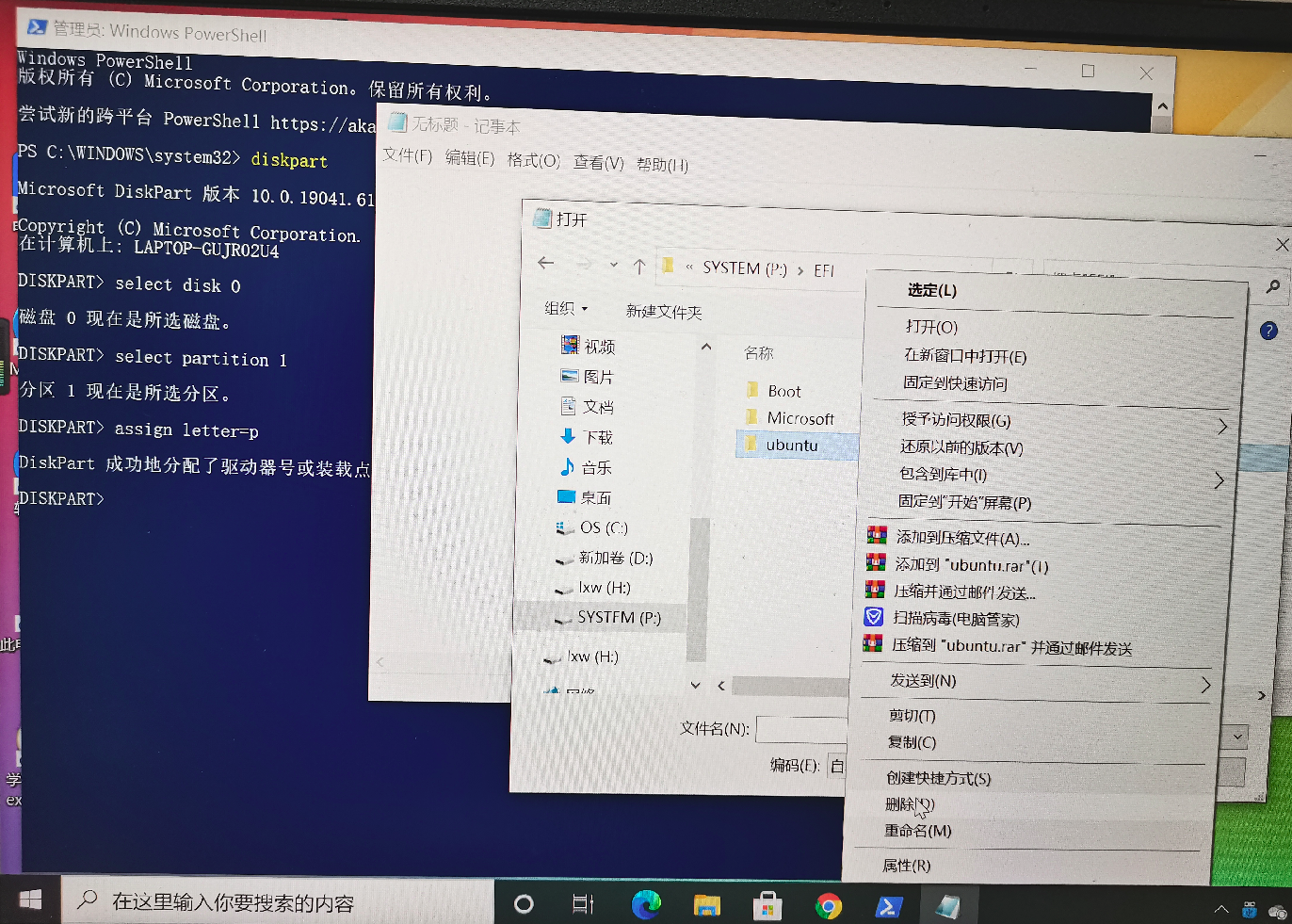Choose 下载 in navigation pane

tap(586, 437)
